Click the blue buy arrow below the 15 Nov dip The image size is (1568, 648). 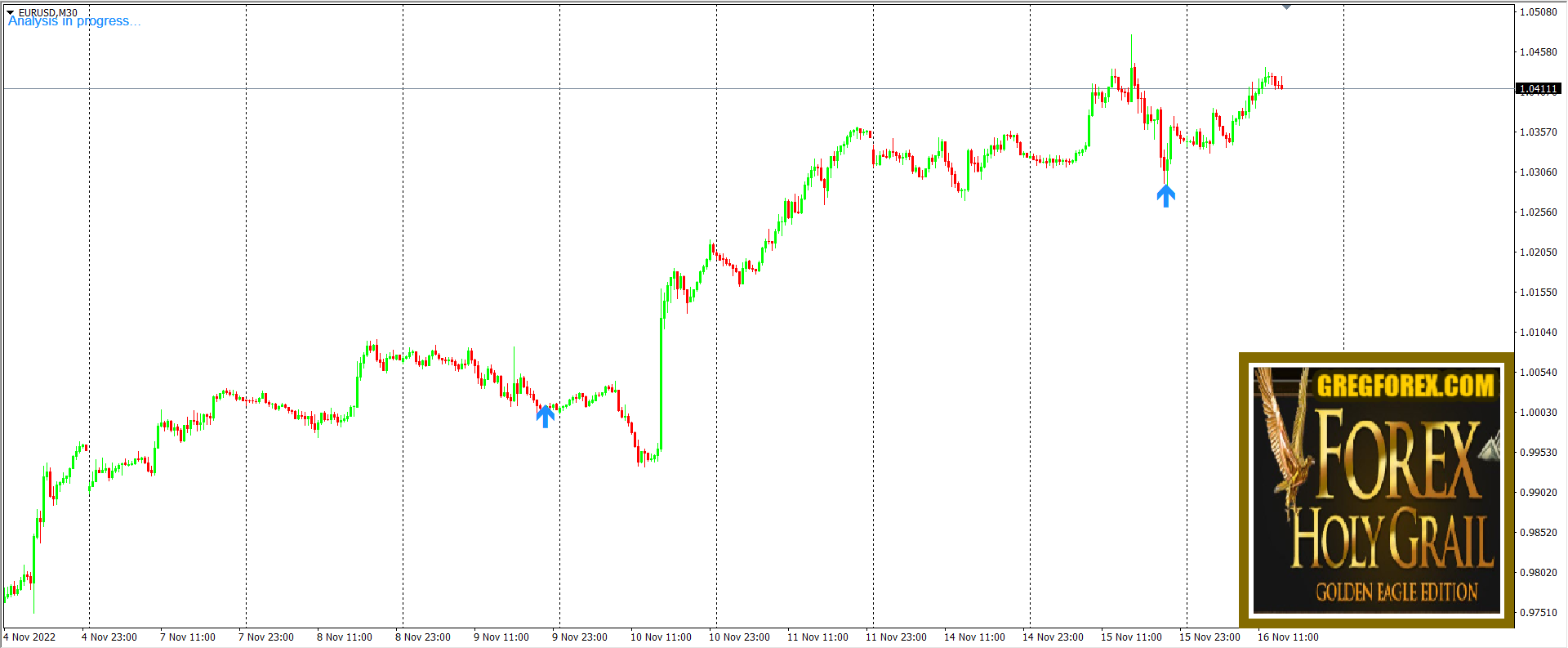(1165, 195)
